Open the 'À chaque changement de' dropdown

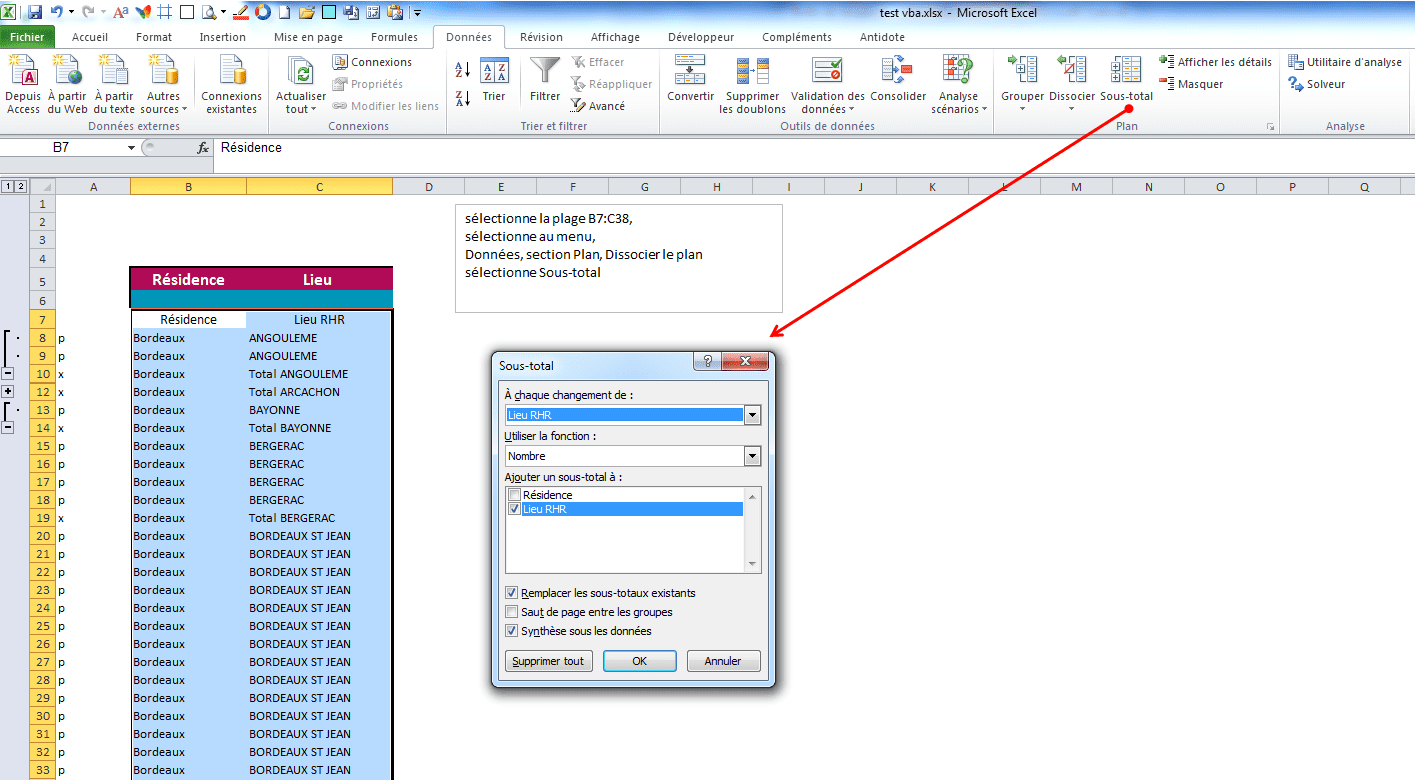[x=752, y=415]
